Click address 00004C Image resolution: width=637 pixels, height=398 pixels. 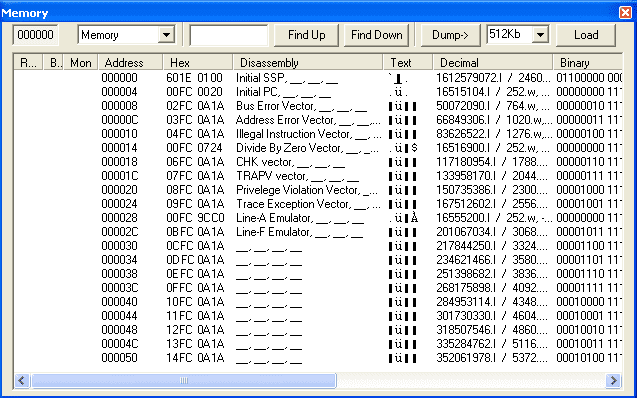(119, 344)
